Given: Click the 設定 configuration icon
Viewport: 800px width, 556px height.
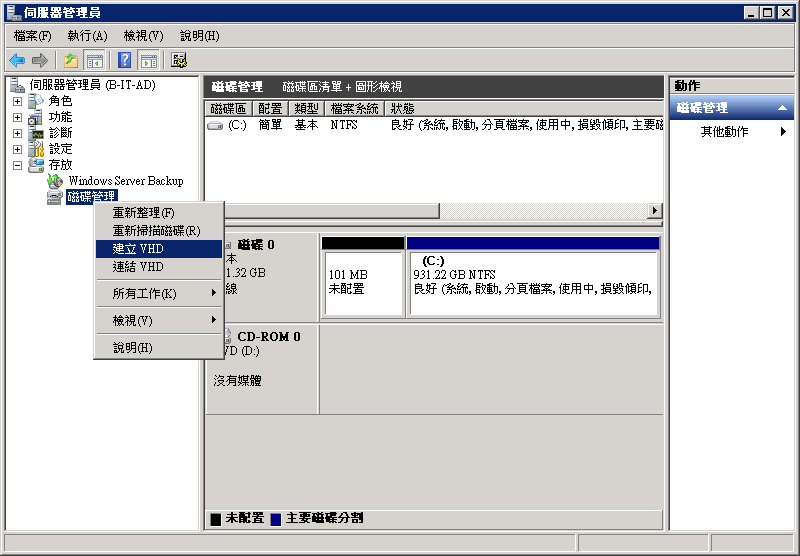Looking at the screenshot, I should [36, 149].
